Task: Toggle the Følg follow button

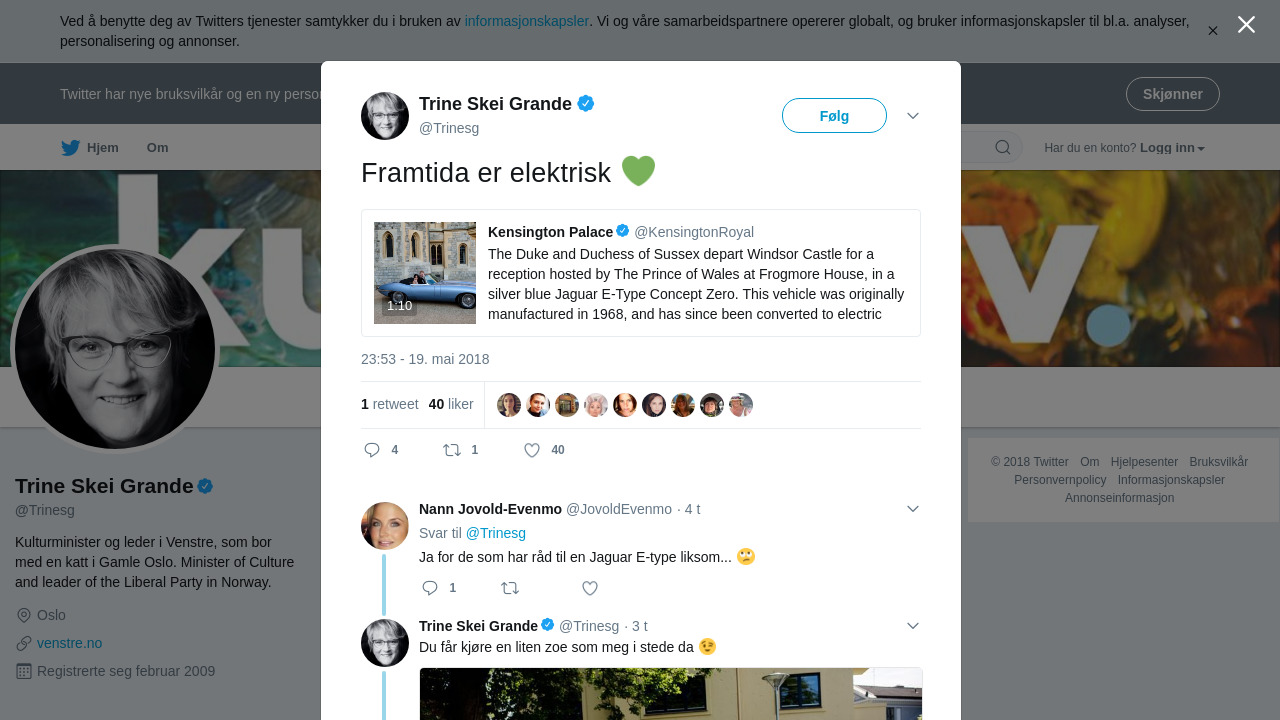Action: [x=834, y=116]
